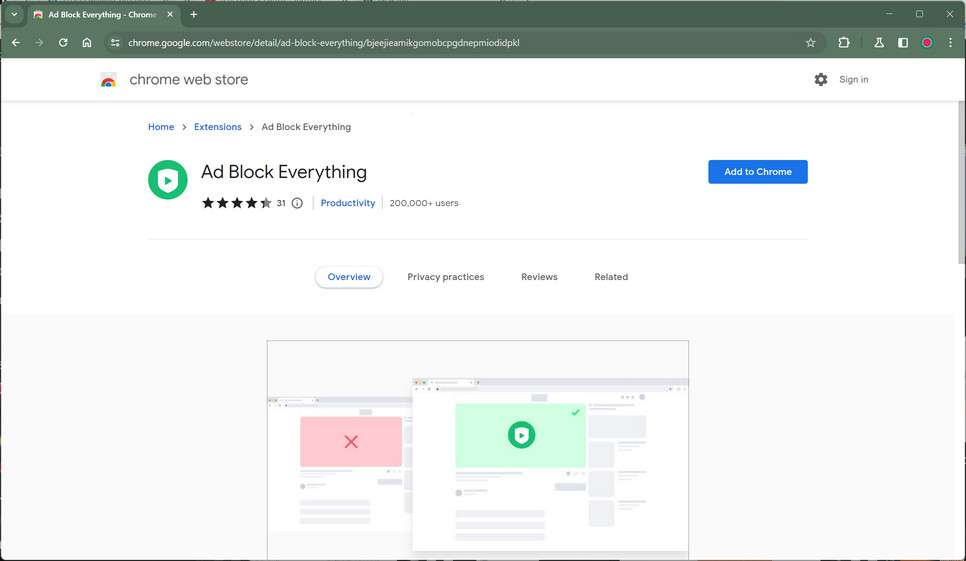Image resolution: width=966 pixels, height=561 pixels.
Task: Open rating info circle icon
Action: point(297,203)
